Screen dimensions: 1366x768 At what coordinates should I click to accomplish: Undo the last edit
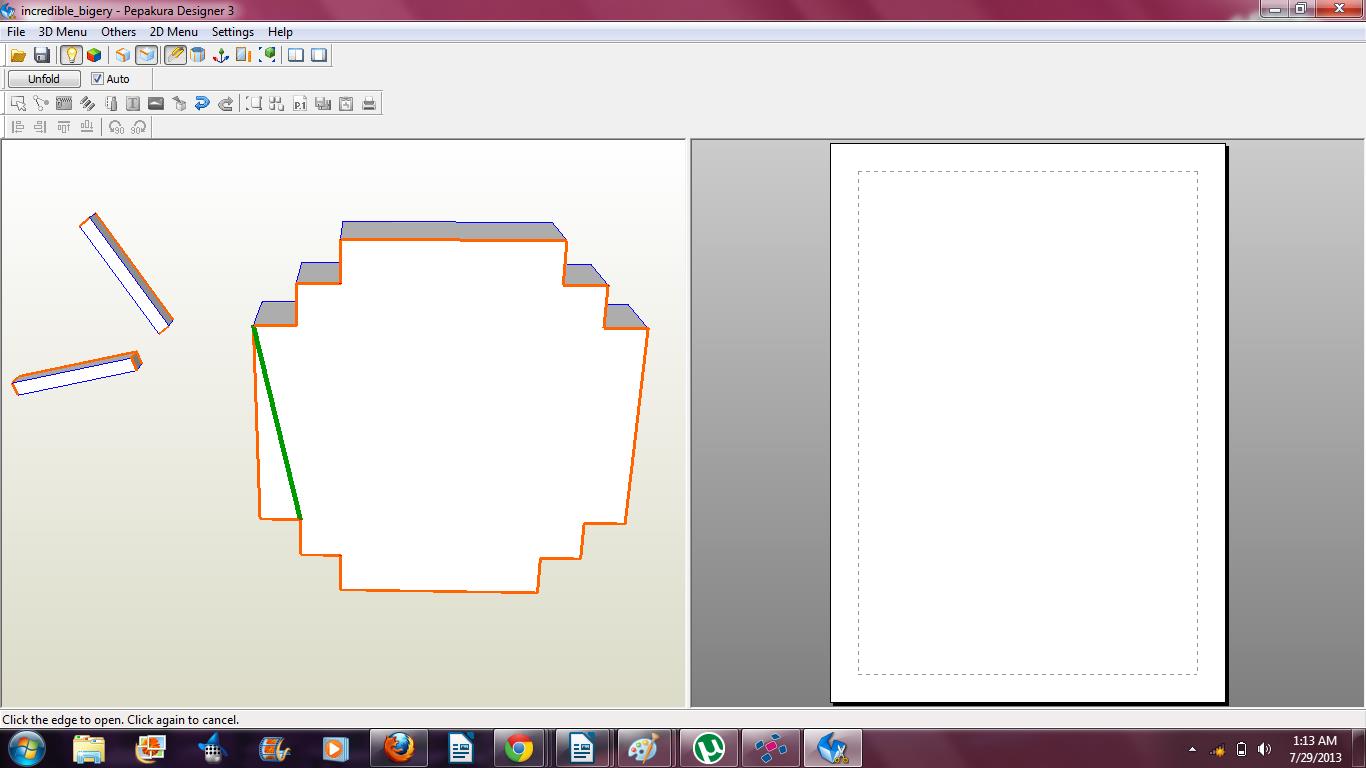tap(203, 103)
